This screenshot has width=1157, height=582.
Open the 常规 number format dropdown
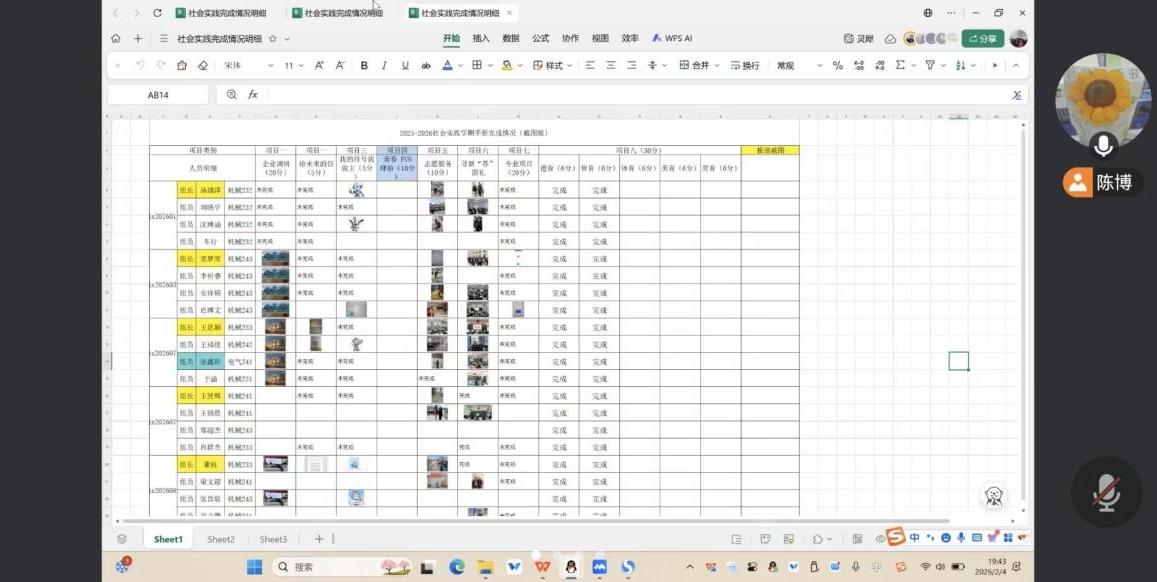coord(800,65)
